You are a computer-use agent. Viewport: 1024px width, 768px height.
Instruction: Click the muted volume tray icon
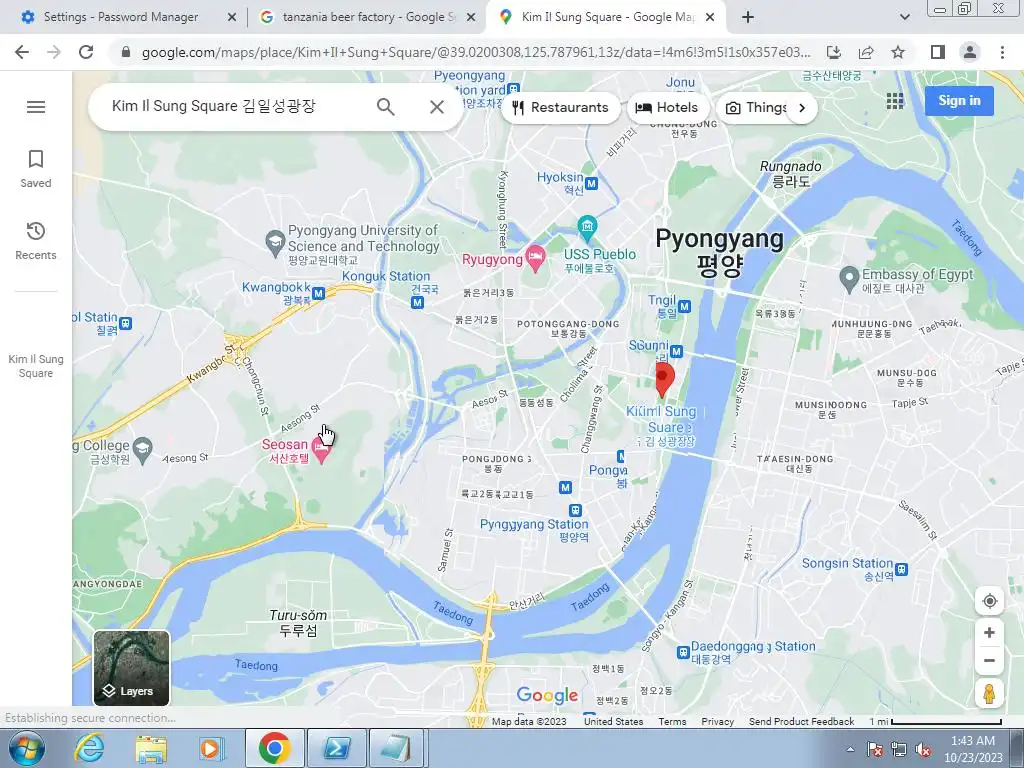coord(923,749)
